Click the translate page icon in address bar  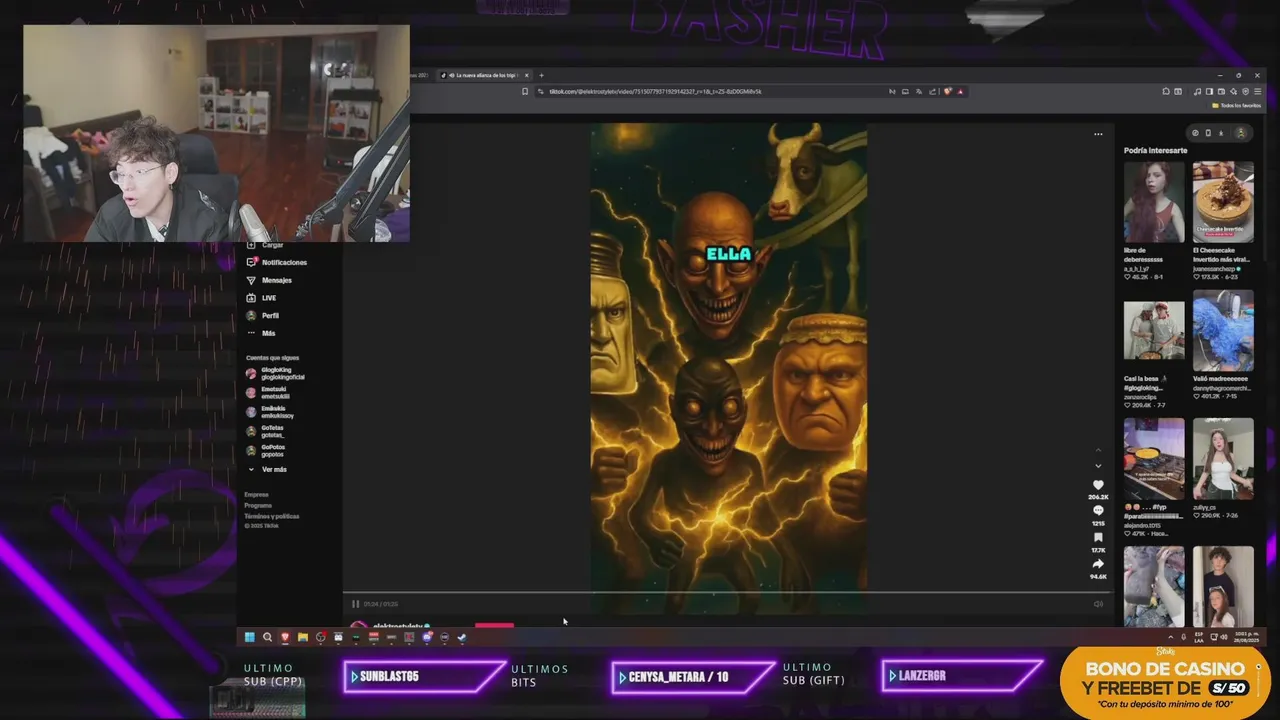(919, 92)
